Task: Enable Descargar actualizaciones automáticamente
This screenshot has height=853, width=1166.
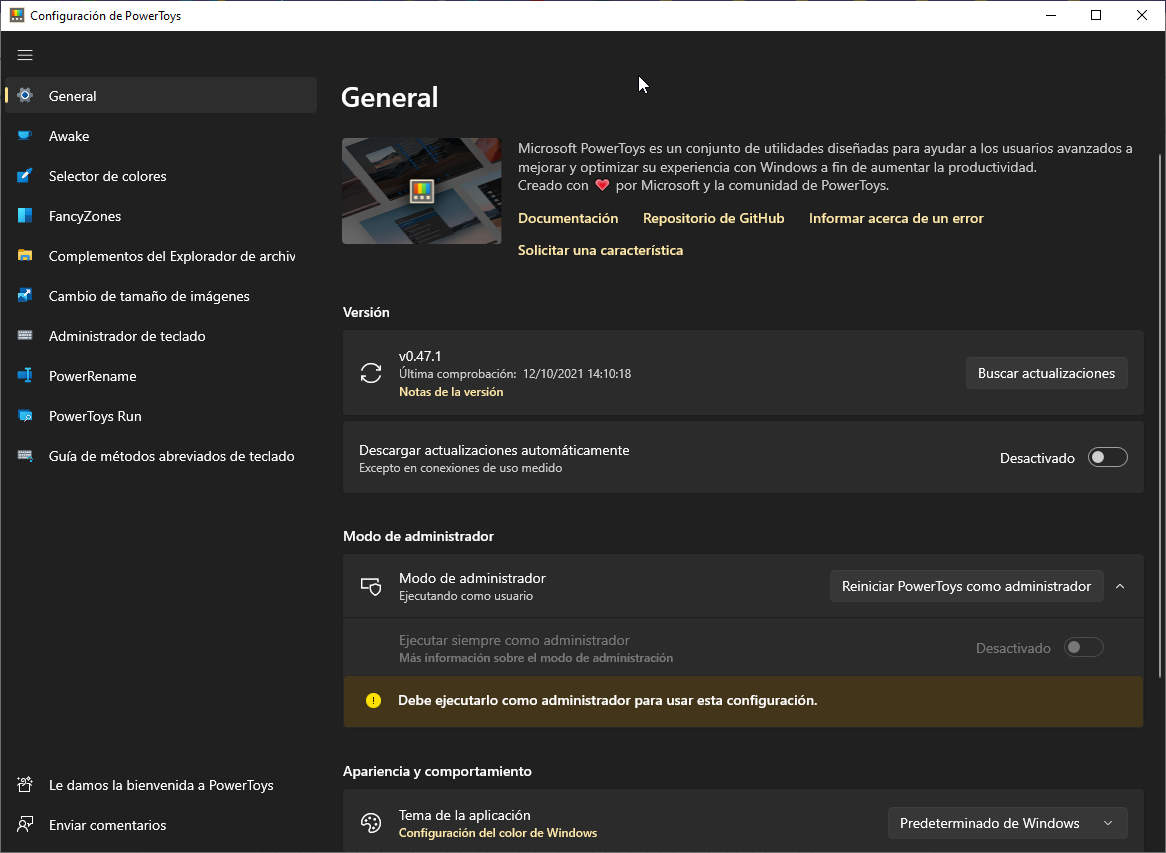Action: tap(1107, 456)
